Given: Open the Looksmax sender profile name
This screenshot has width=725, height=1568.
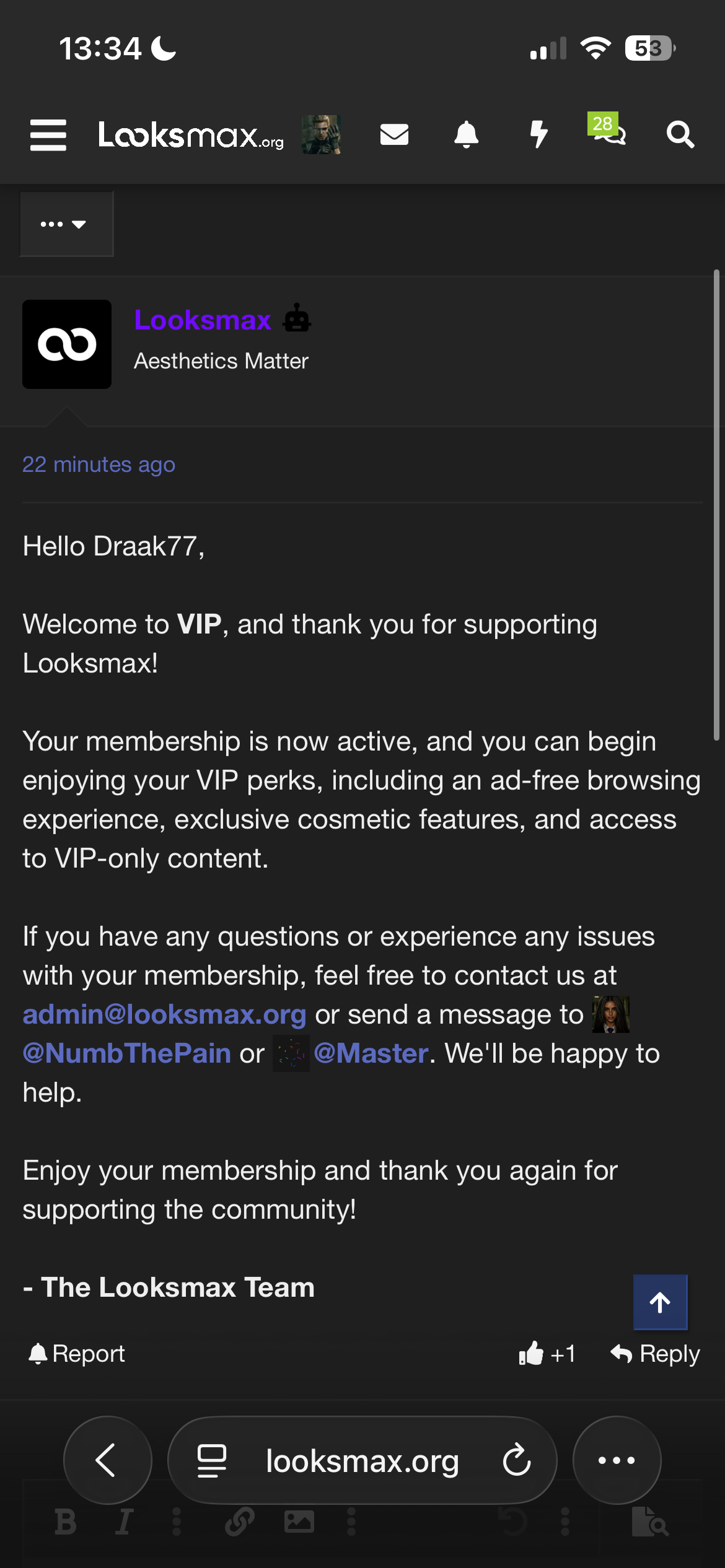Looking at the screenshot, I should (203, 320).
